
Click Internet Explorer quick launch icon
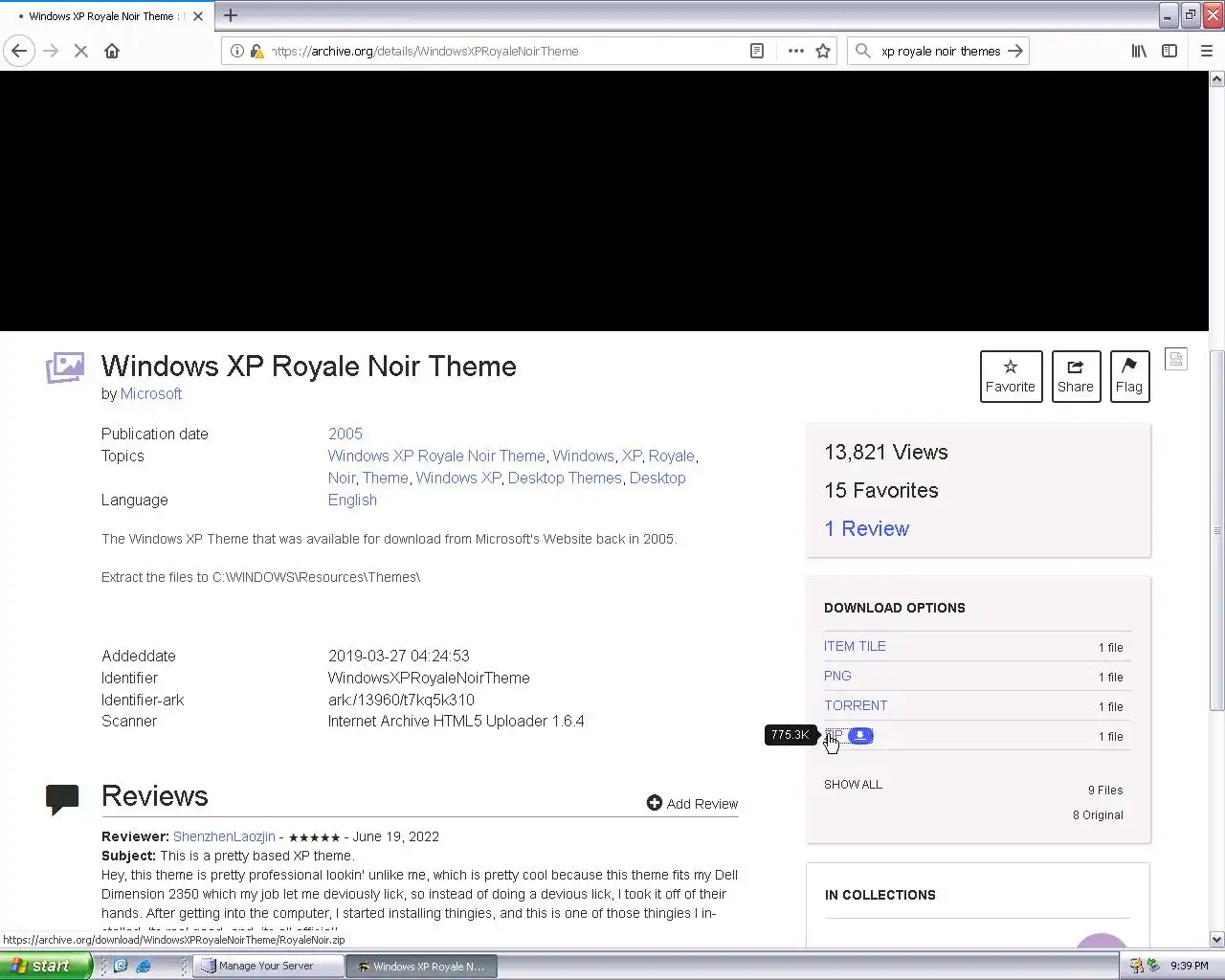[143, 966]
